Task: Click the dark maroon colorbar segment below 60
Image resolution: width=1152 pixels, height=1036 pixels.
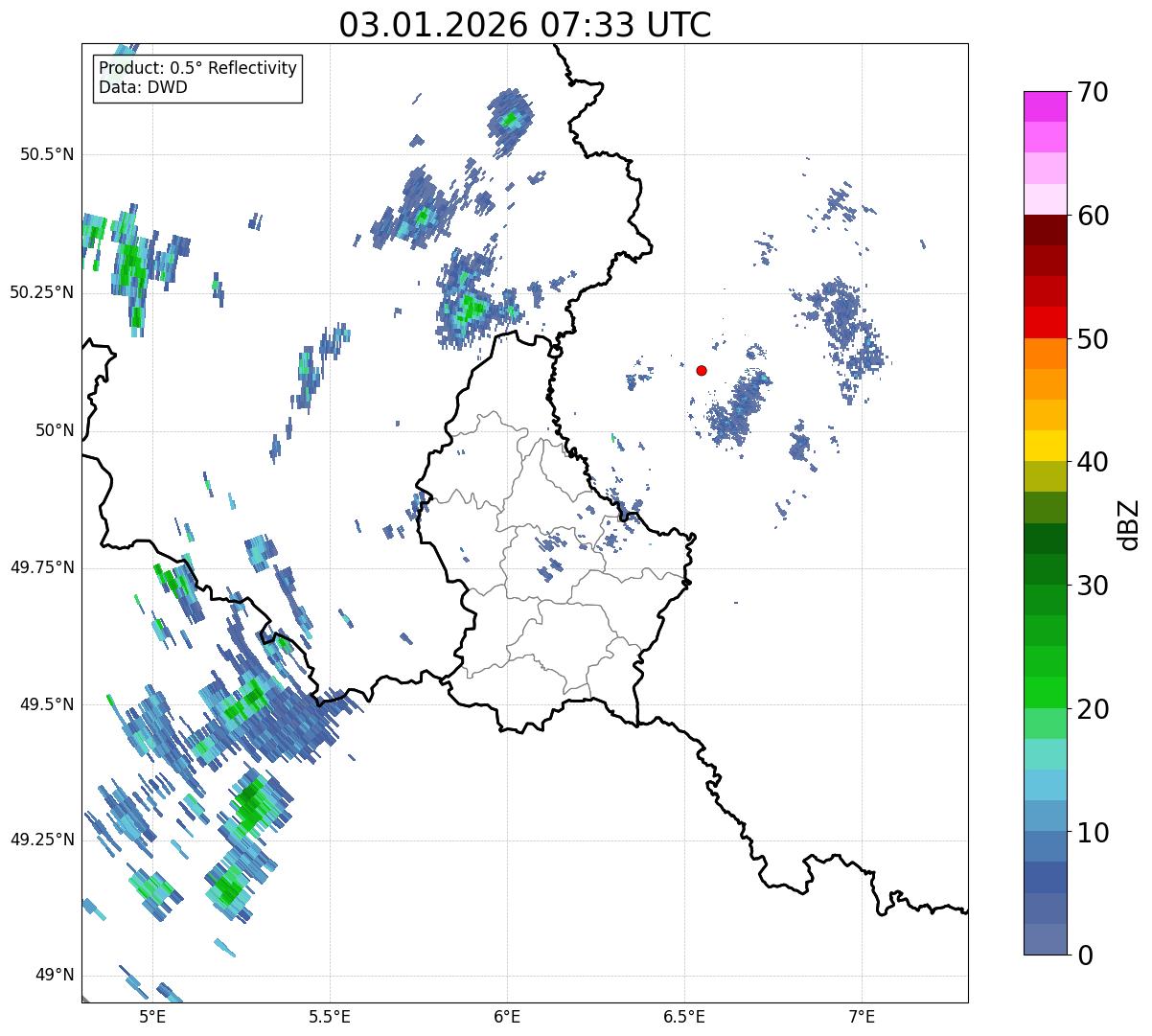Action: (x=1045, y=230)
